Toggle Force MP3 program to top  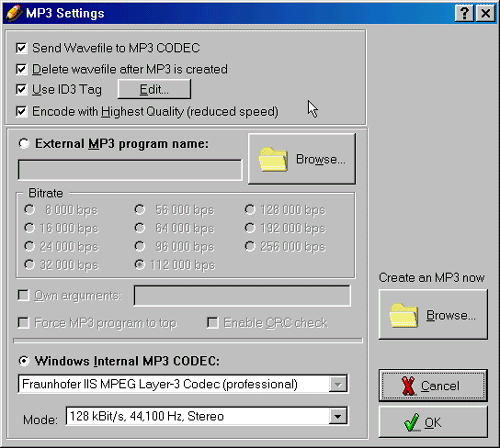coord(23,323)
